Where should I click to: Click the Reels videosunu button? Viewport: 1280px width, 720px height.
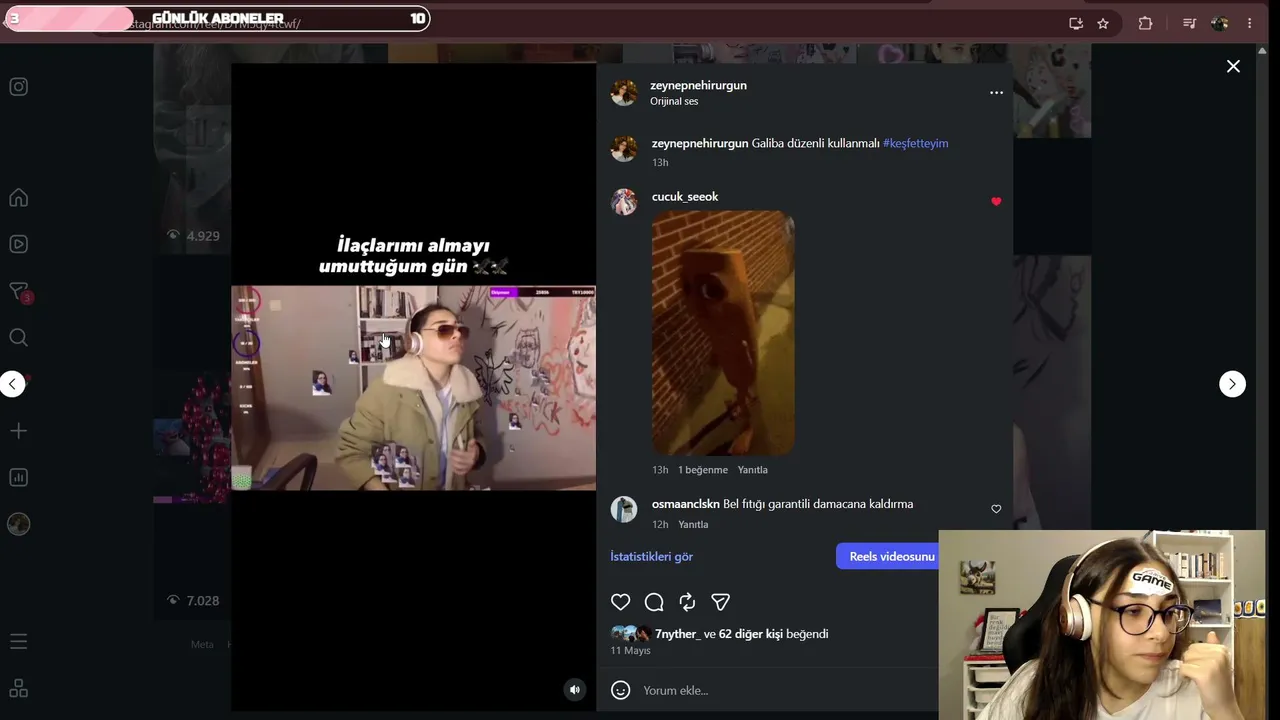pyautogui.click(x=888, y=557)
